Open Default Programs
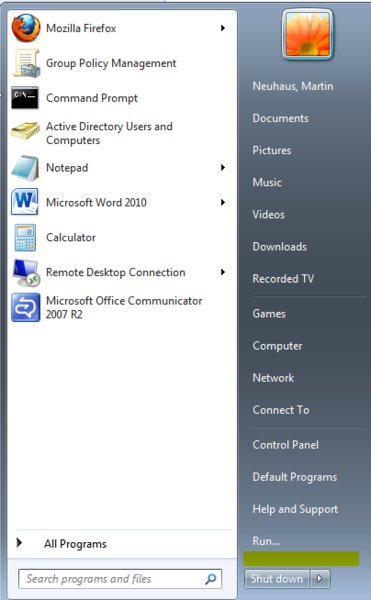The width and height of the screenshot is (371, 600). coord(295,477)
